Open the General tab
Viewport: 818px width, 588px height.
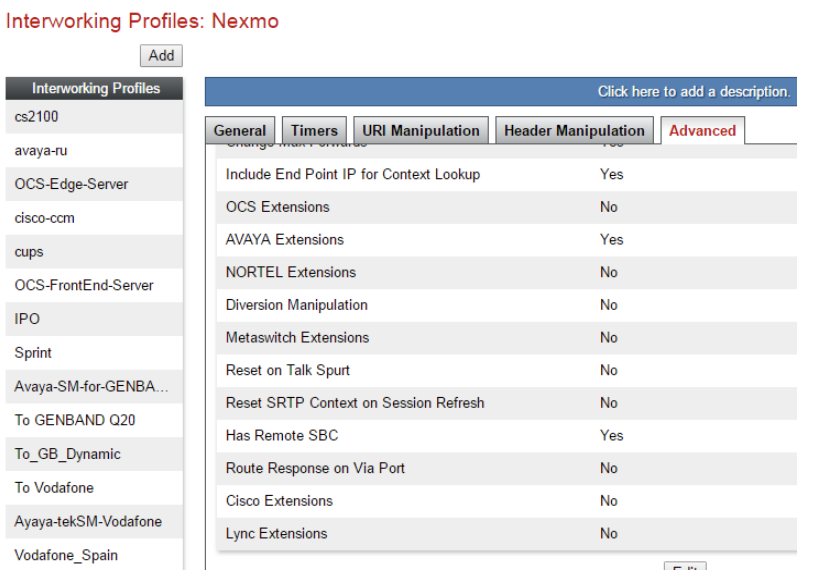[x=240, y=130]
